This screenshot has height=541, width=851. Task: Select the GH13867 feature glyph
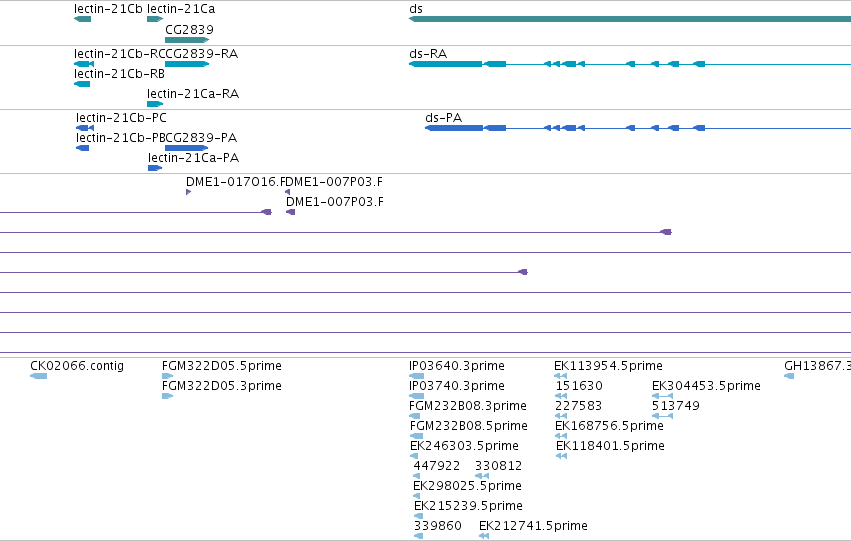pos(789,375)
